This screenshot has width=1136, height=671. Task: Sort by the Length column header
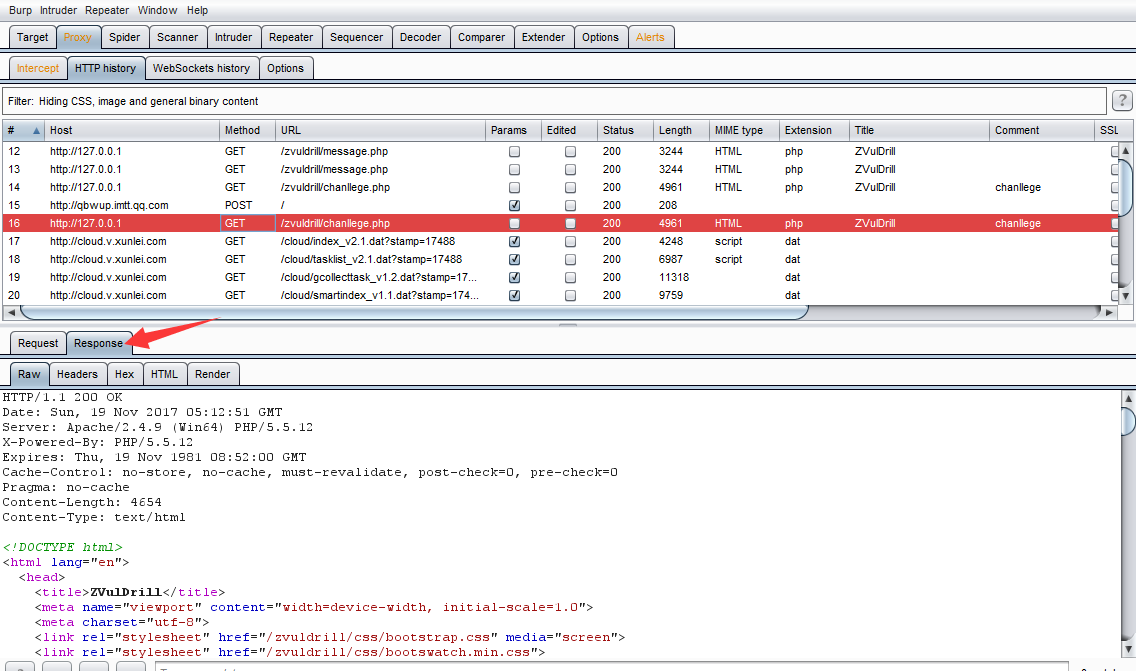coord(681,130)
